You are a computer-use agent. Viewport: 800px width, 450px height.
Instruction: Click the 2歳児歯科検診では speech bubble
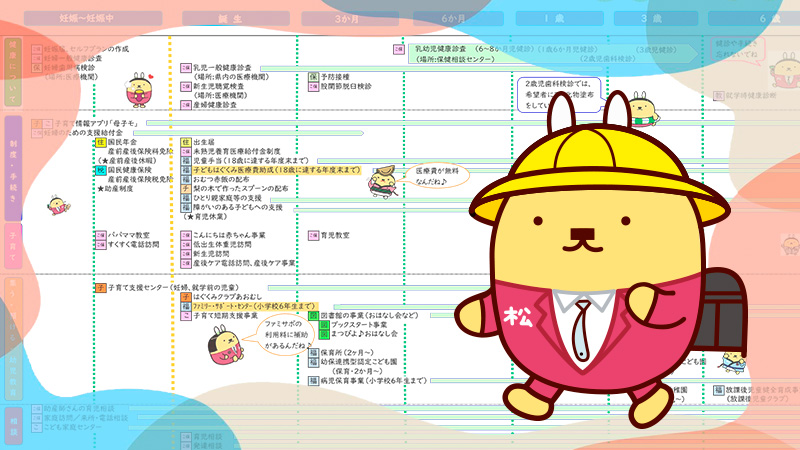point(560,94)
